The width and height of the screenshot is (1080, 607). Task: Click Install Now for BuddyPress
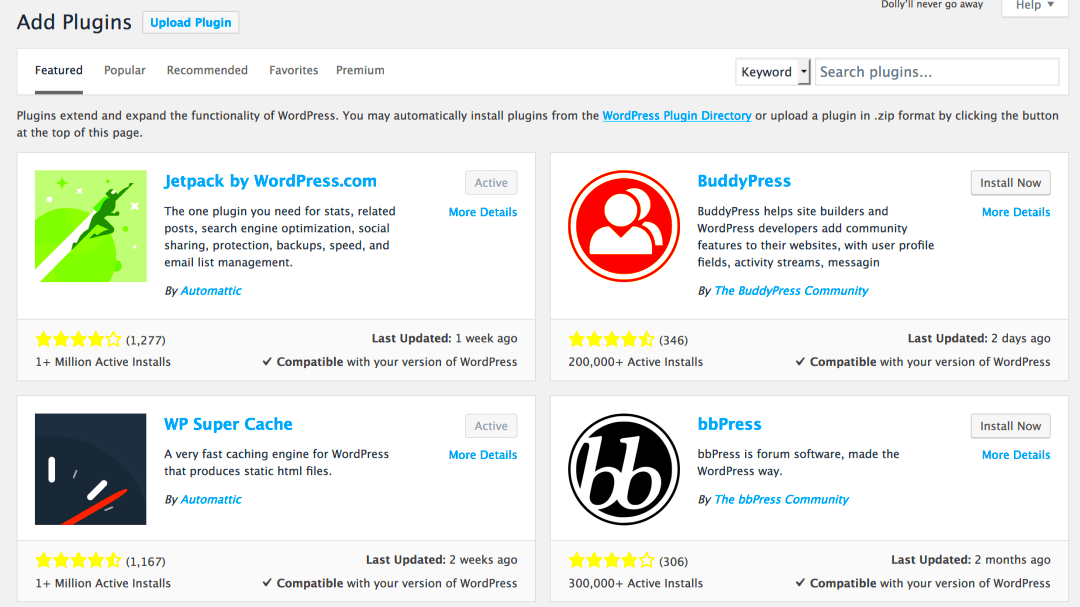[x=1010, y=183]
